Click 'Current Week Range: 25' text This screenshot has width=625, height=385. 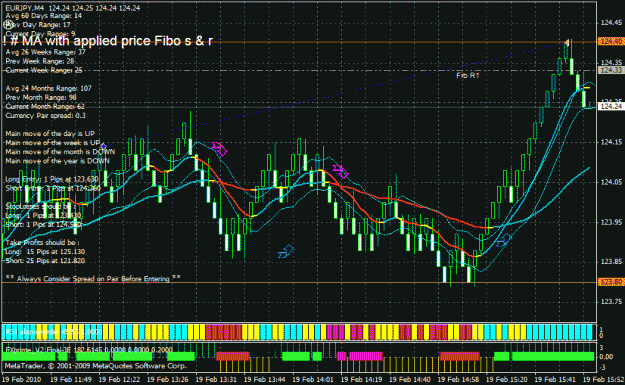point(44,71)
